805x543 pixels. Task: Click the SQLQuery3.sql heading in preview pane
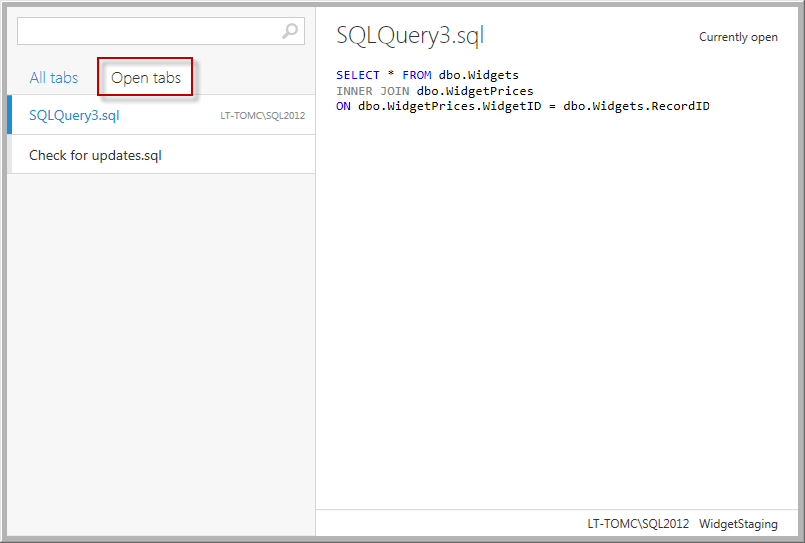click(410, 36)
